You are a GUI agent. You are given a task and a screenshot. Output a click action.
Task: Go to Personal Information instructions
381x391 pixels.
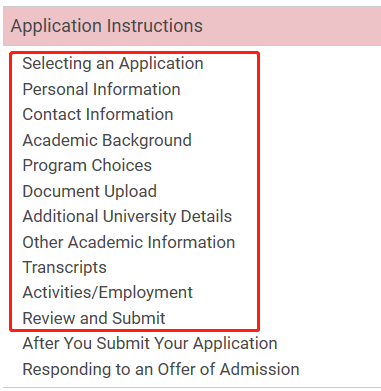101,89
